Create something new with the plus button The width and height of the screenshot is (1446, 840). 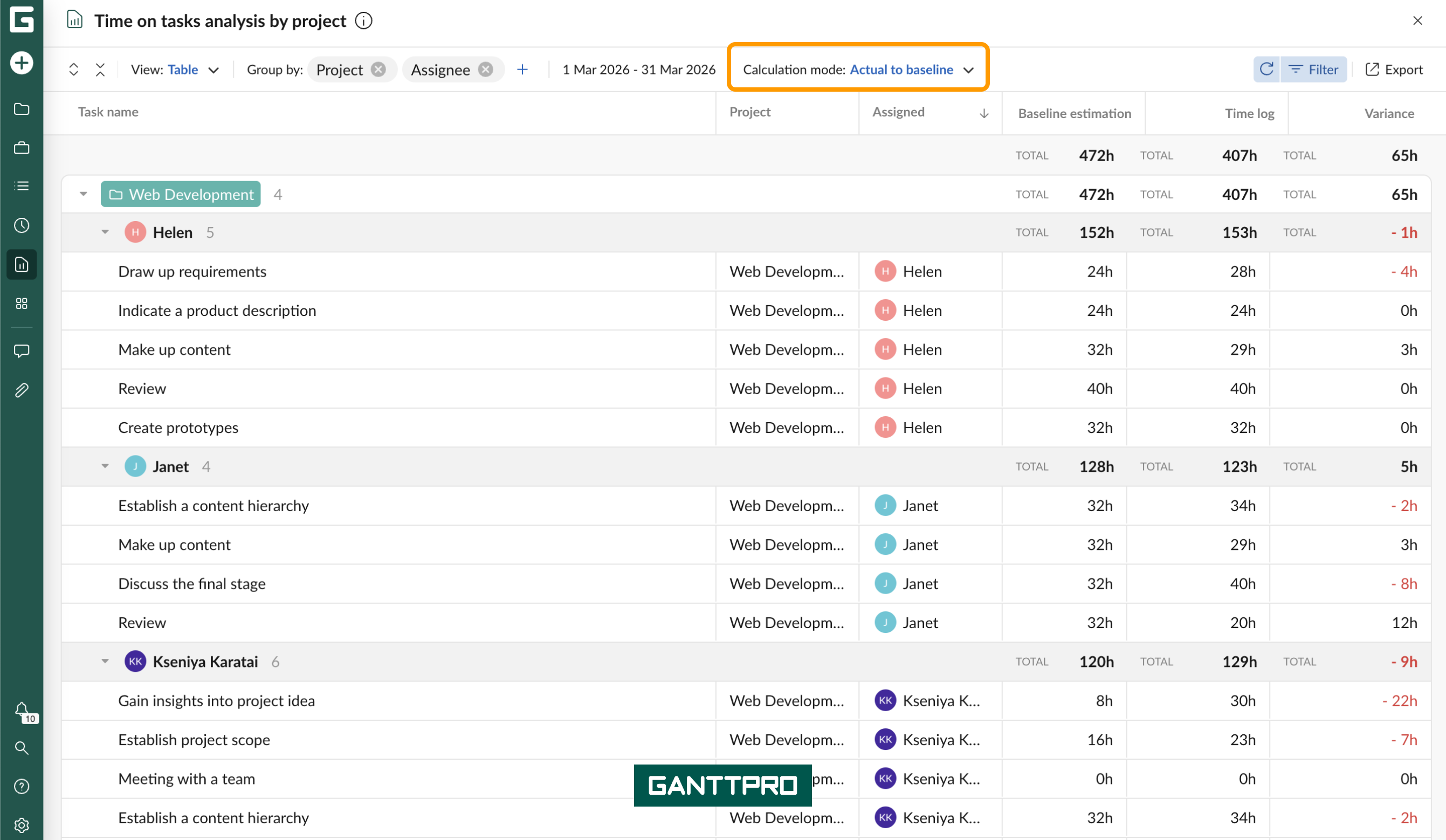pyautogui.click(x=21, y=63)
